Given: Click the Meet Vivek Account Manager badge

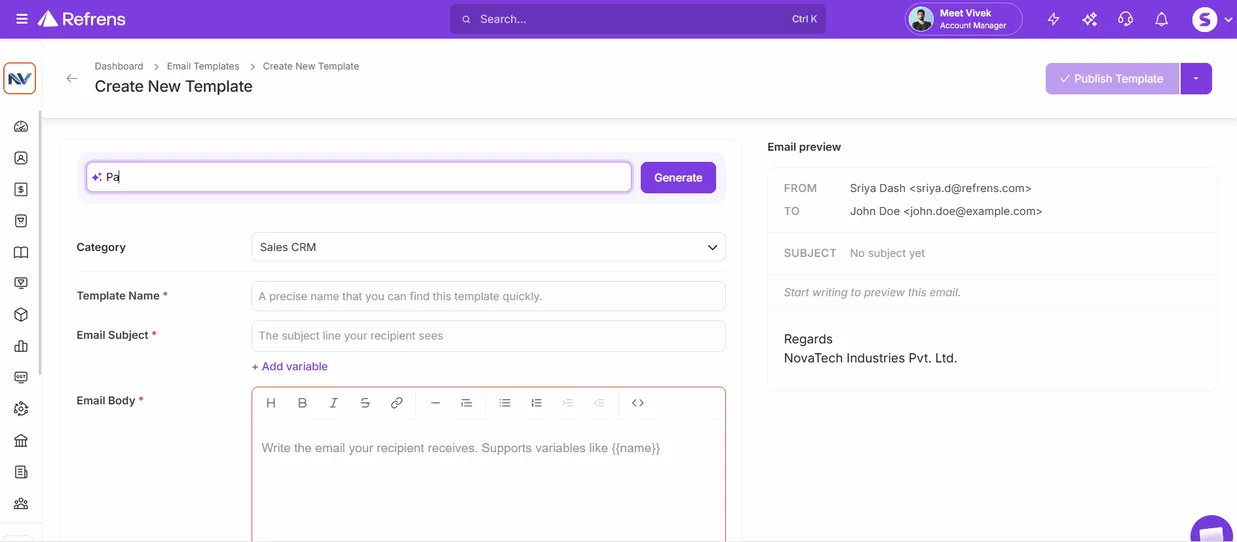Looking at the screenshot, I should [x=964, y=19].
